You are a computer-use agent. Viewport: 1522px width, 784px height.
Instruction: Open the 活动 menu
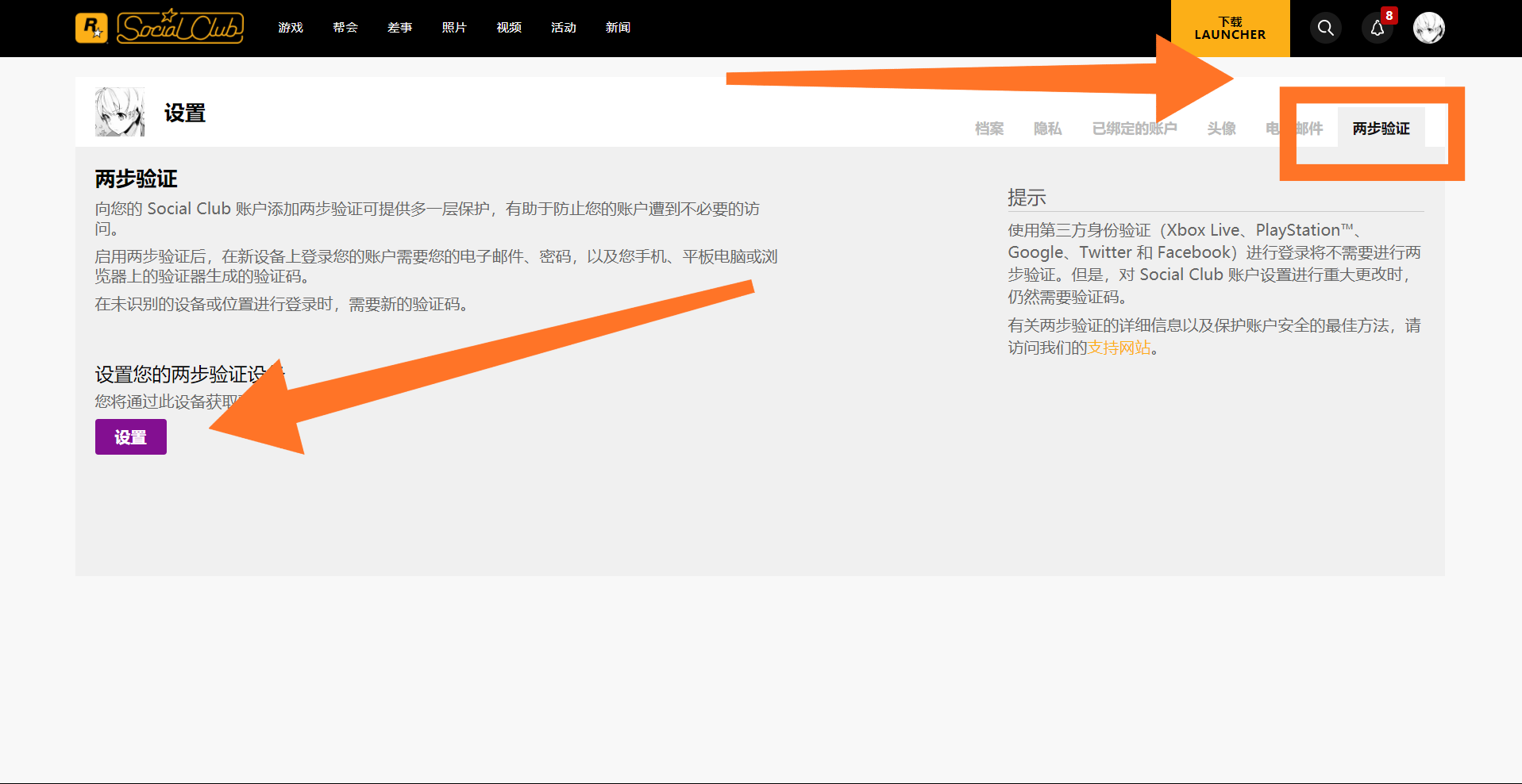564,28
